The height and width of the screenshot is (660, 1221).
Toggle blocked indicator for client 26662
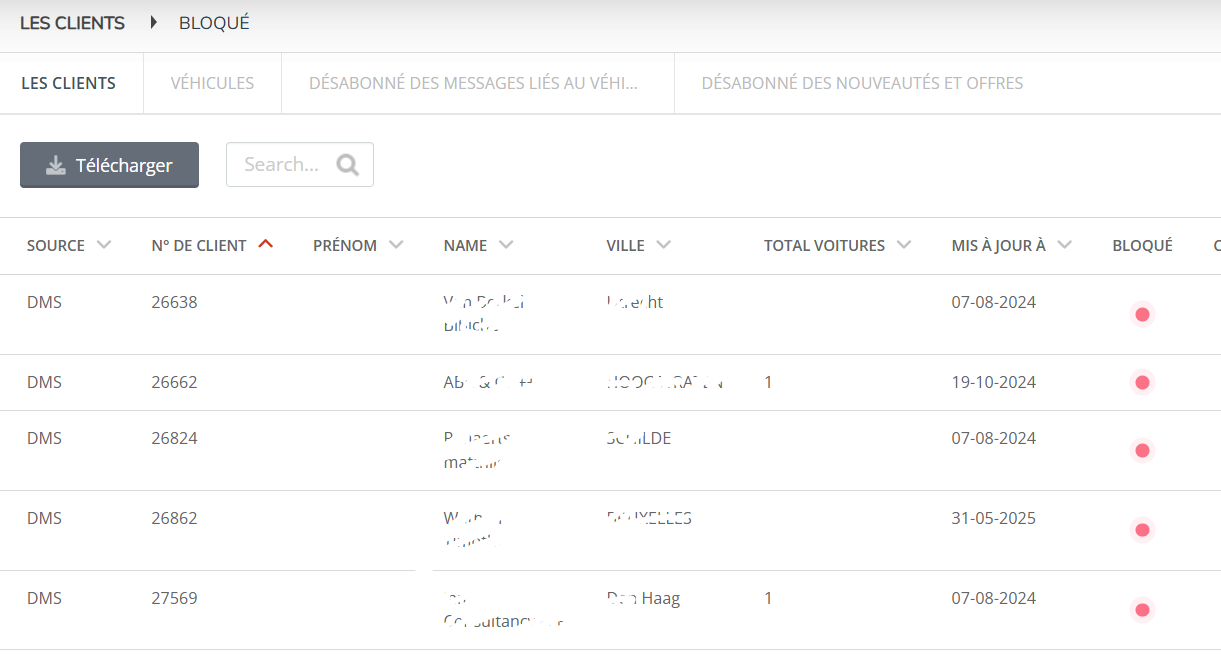click(1142, 382)
